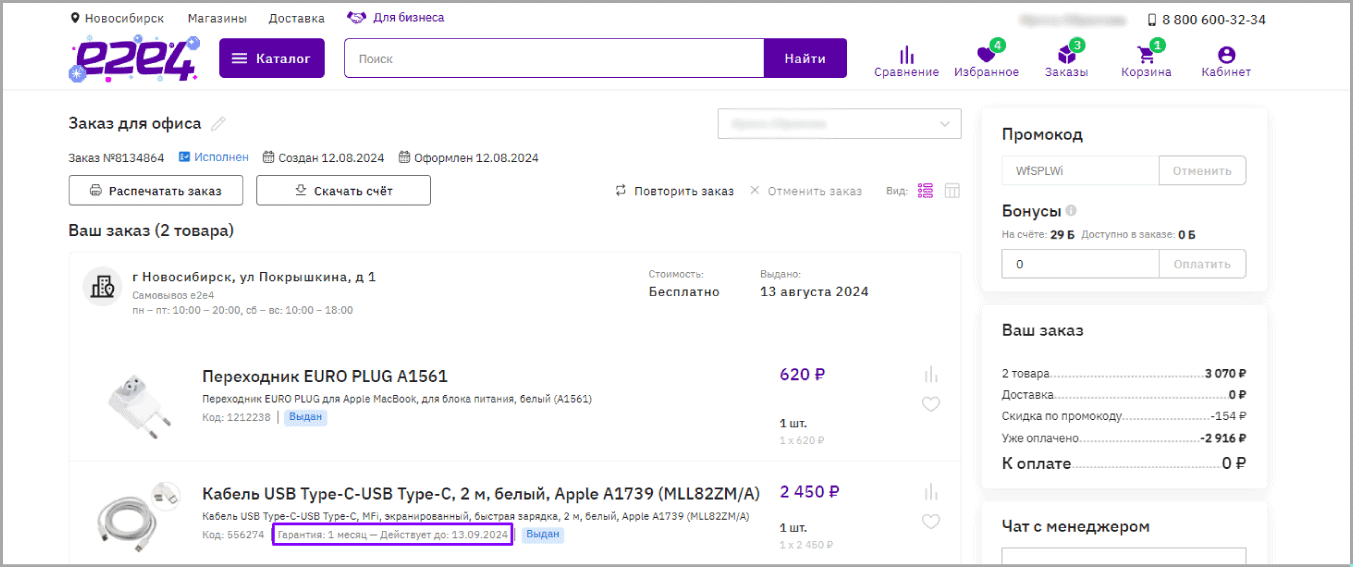
Task: Click the Найти search button
Action: pos(805,58)
